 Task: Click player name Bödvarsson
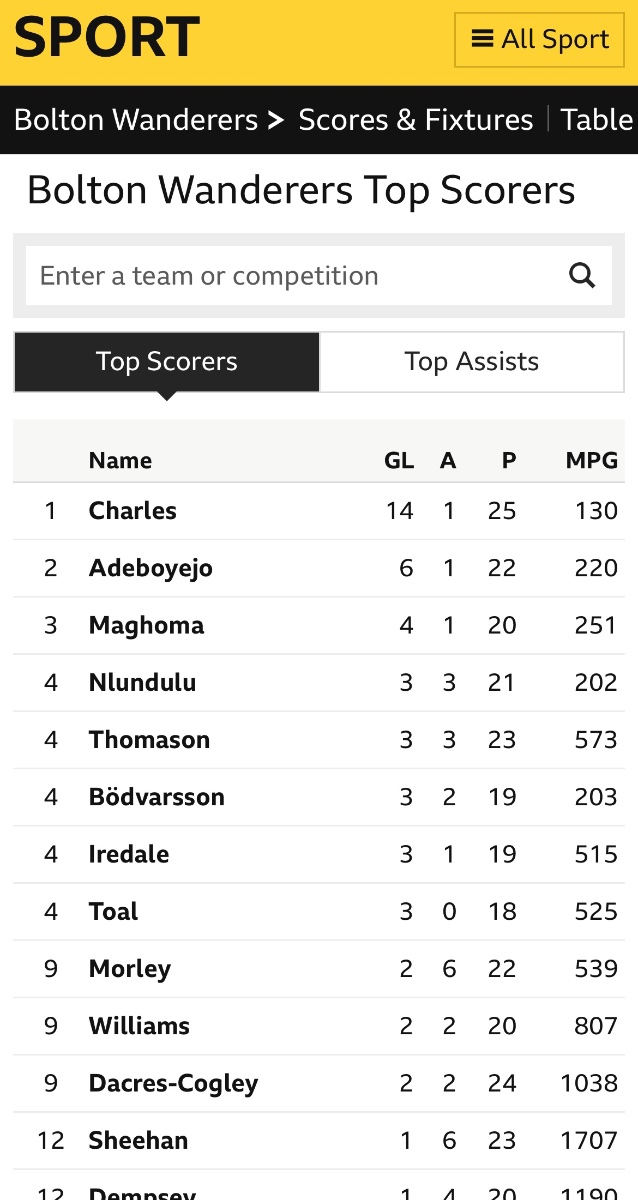pos(157,797)
